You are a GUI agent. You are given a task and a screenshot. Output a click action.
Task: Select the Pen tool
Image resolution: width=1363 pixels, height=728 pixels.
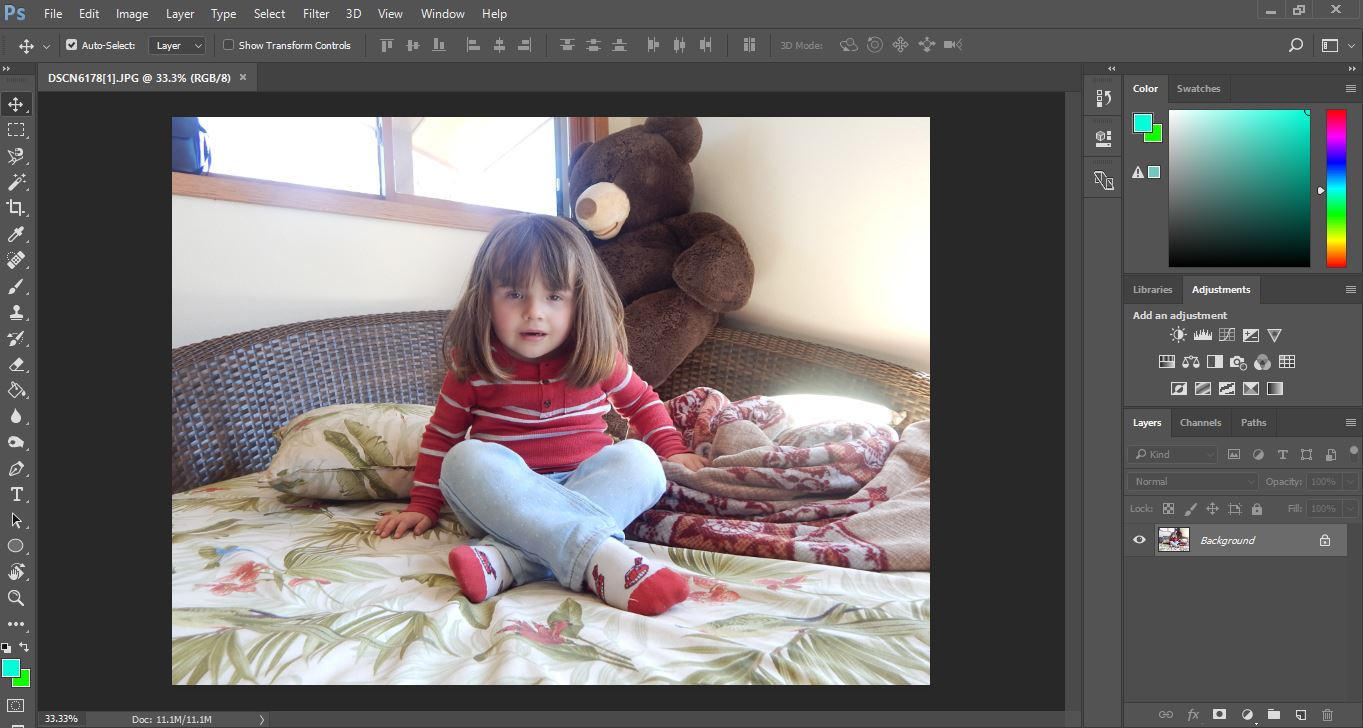coord(16,468)
